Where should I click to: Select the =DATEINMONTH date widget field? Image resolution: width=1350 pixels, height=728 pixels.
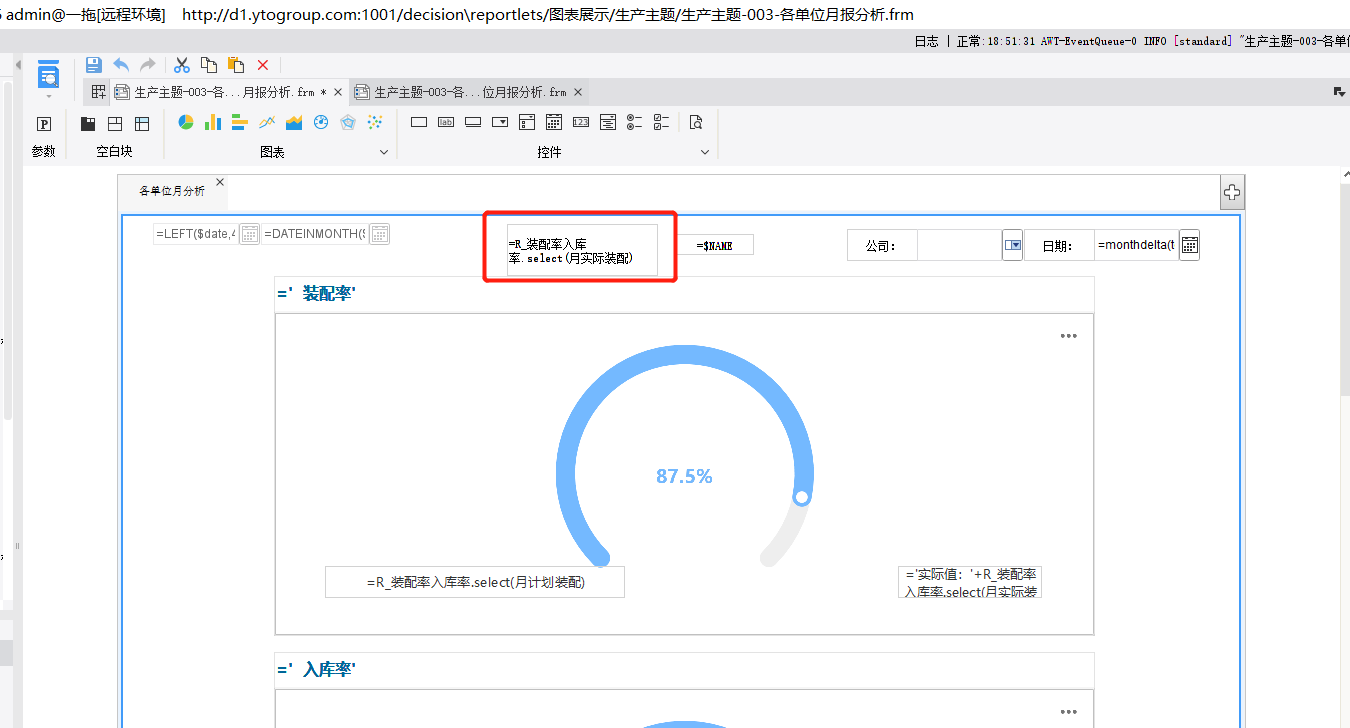pos(314,234)
